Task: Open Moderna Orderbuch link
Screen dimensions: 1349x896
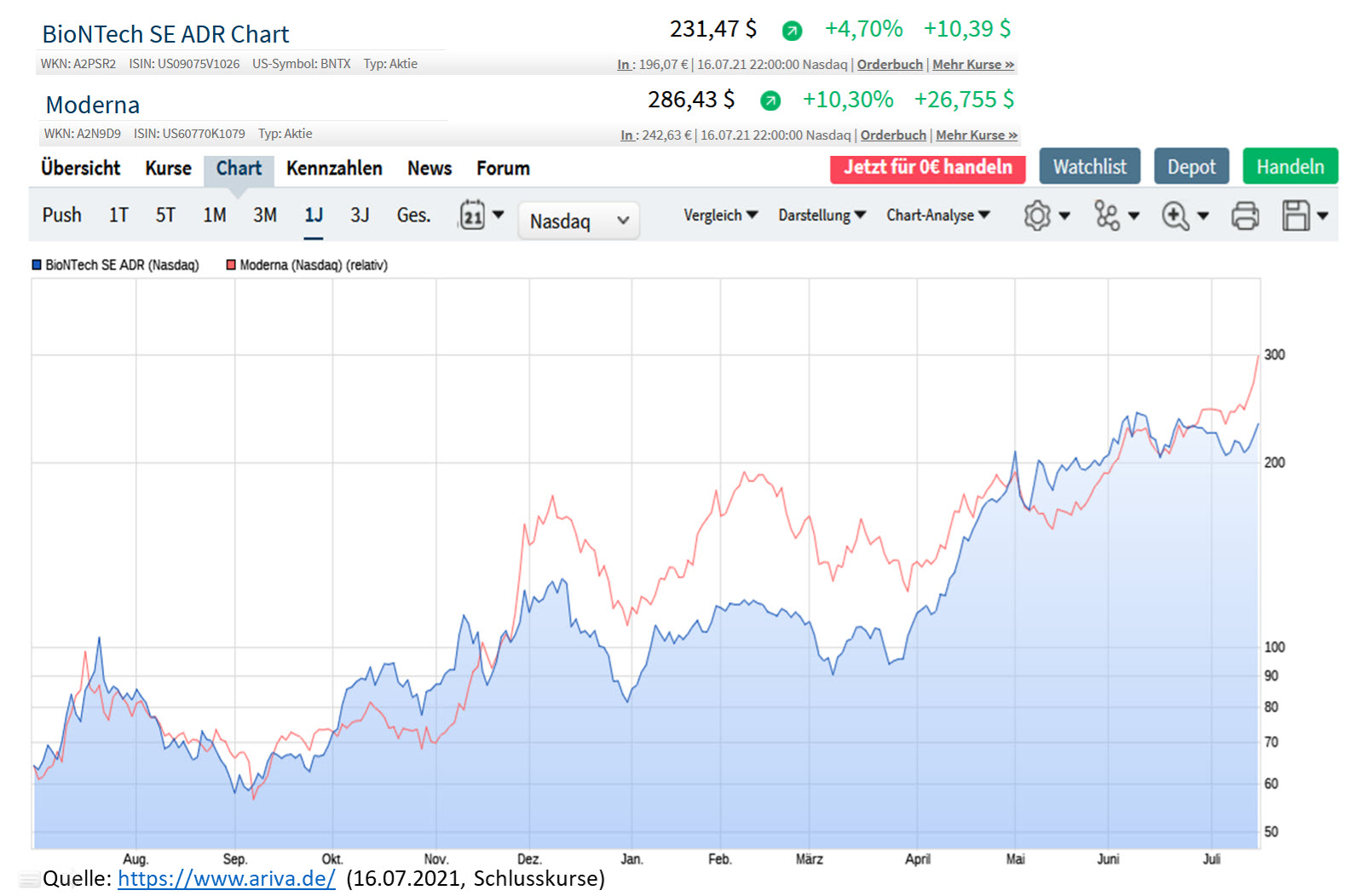Action: [893, 135]
